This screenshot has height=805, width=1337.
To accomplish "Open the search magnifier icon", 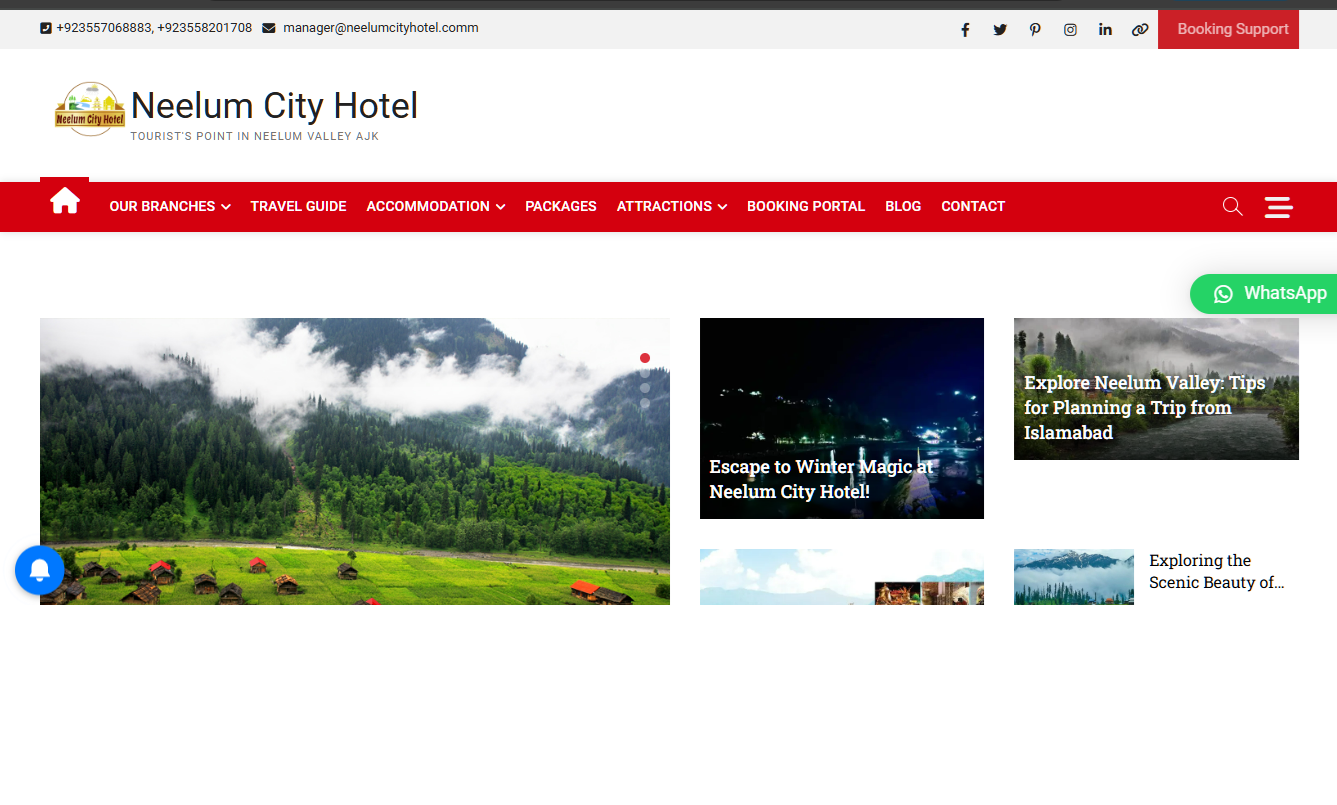I will pos(1232,207).
